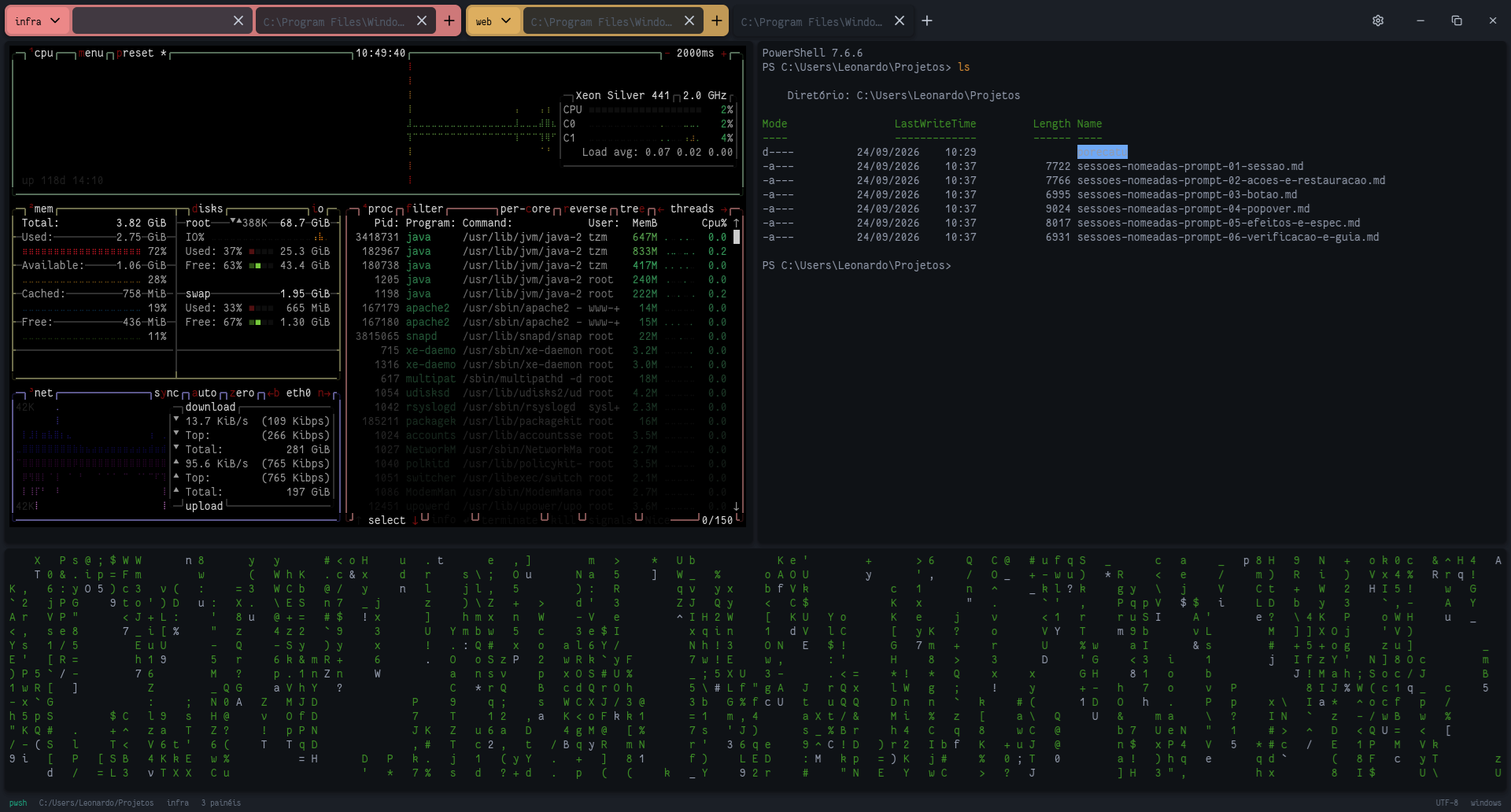
Task: Toggle reverse sorting in proc box
Action: (x=585, y=209)
